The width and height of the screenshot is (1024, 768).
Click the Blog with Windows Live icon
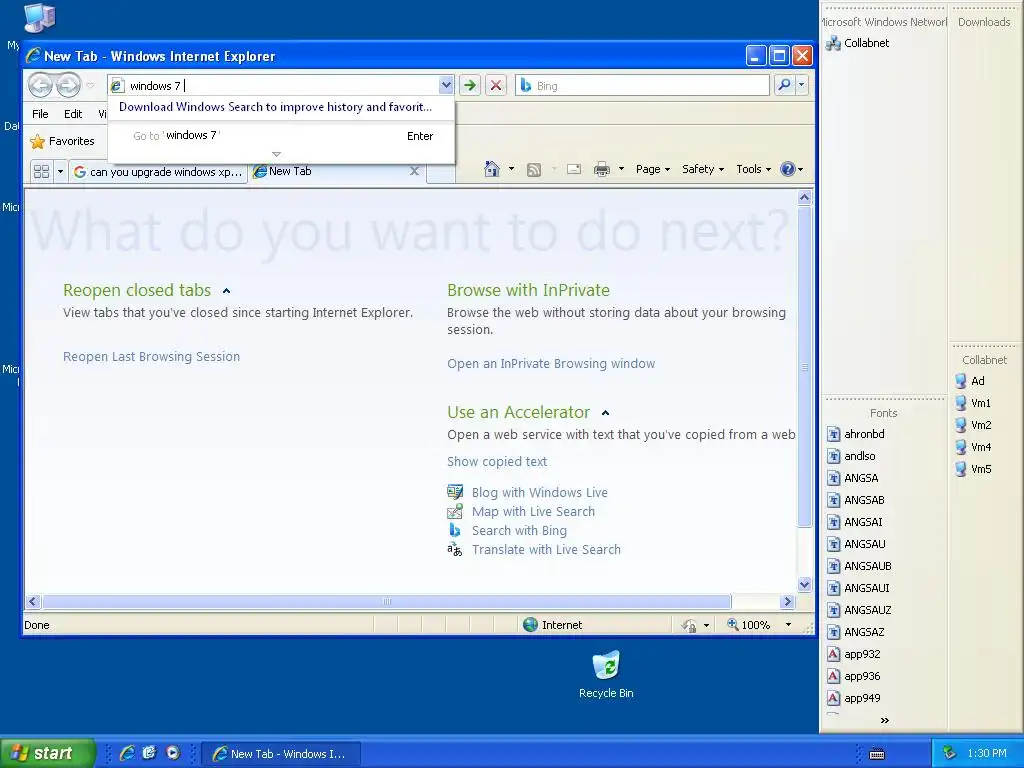[x=455, y=492]
